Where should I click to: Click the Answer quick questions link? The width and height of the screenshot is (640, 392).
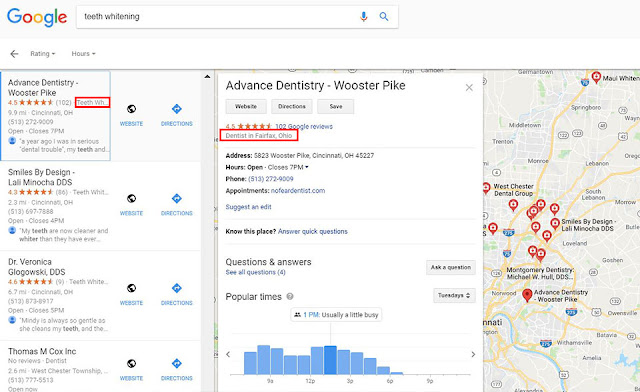(313, 232)
